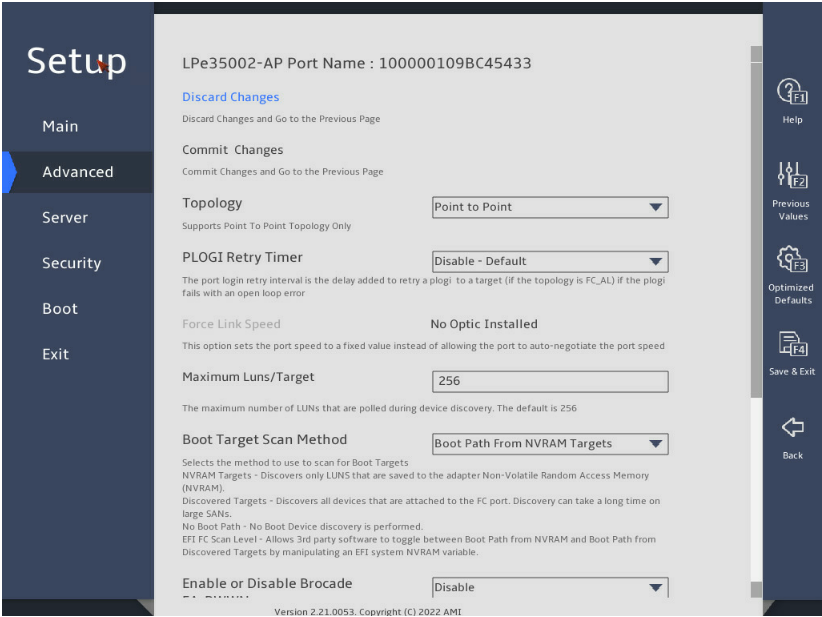This screenshot has height=617, width=822.
Task: Click the vertical scrollbar thumb
Action: [756, 230]
